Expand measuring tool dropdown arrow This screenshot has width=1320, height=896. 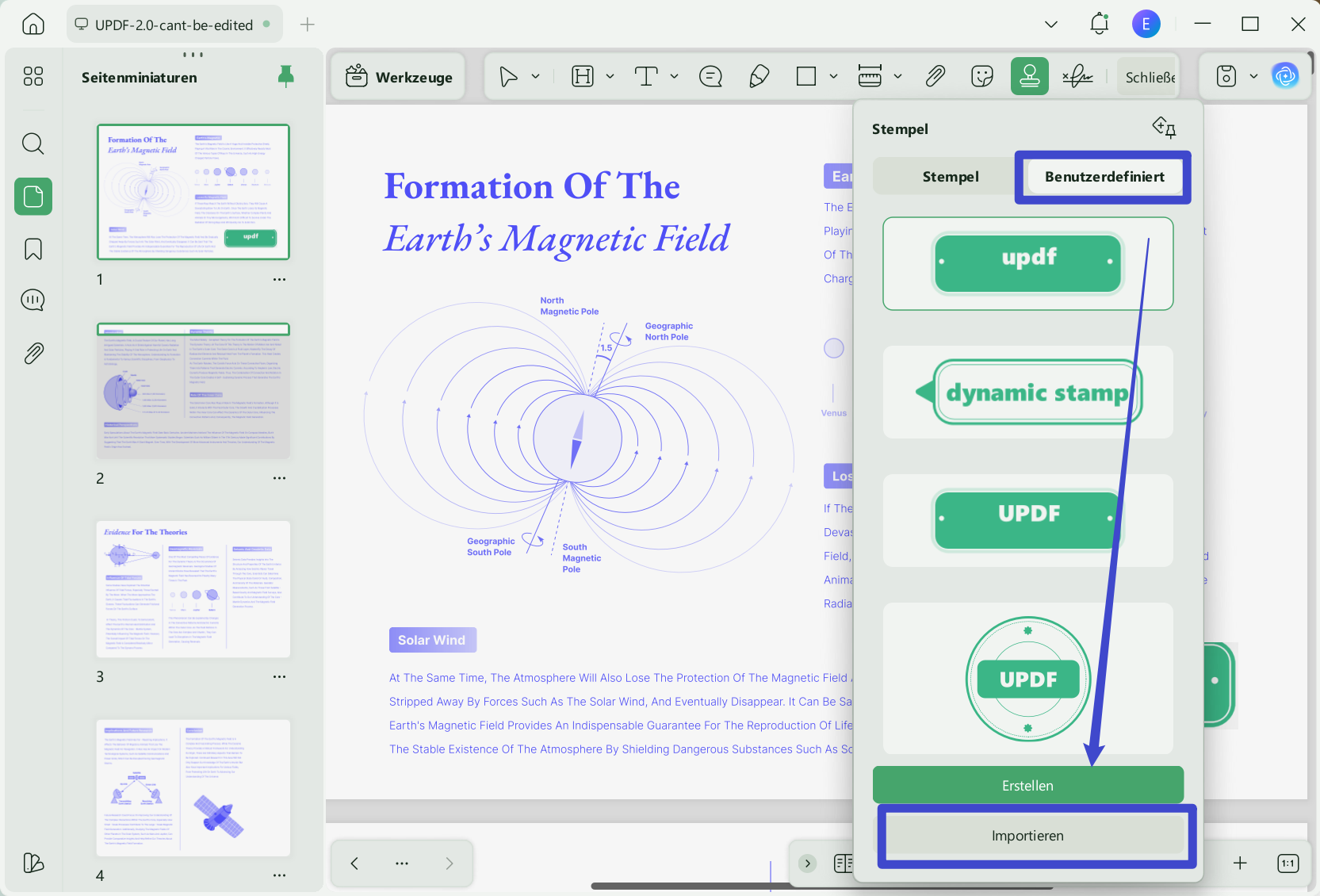(897, 76)
